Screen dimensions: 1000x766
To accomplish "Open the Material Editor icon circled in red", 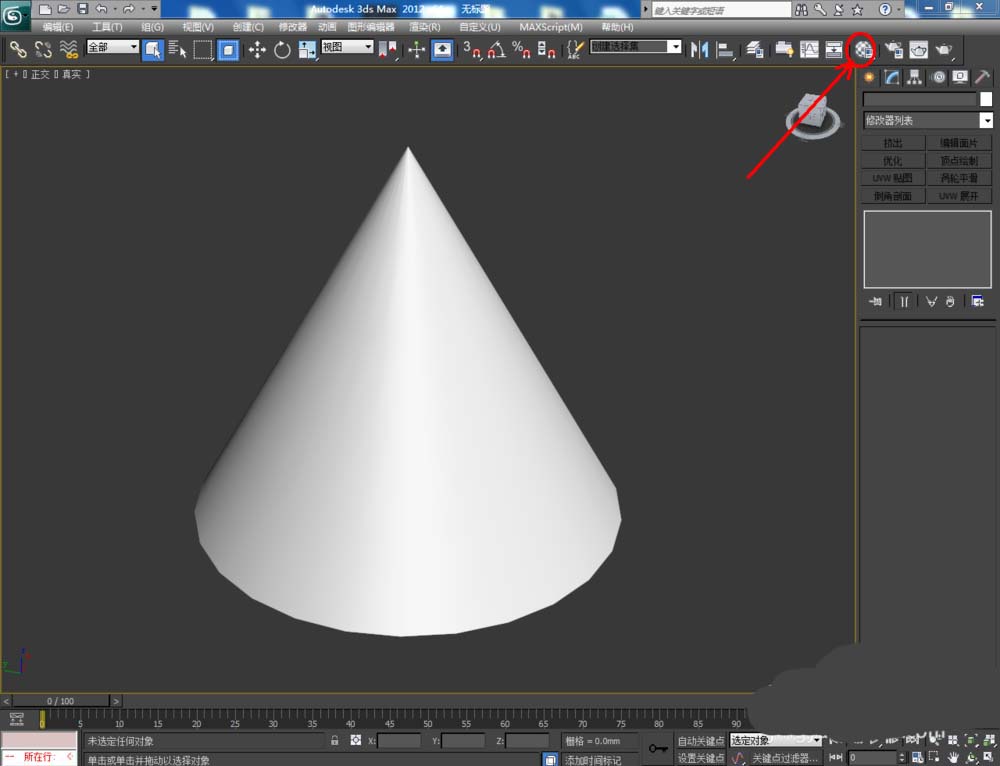I will pos(864,48).
